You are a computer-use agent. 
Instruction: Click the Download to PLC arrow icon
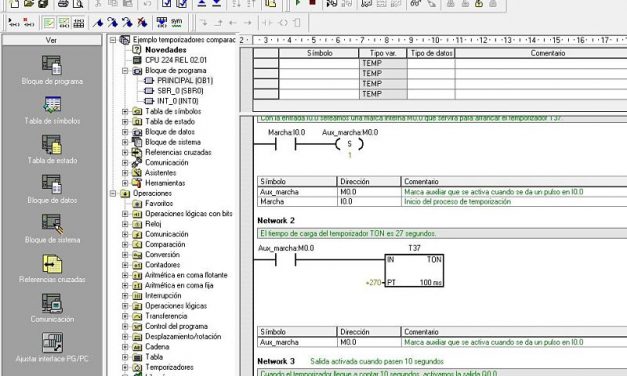(x=216, y=4)
